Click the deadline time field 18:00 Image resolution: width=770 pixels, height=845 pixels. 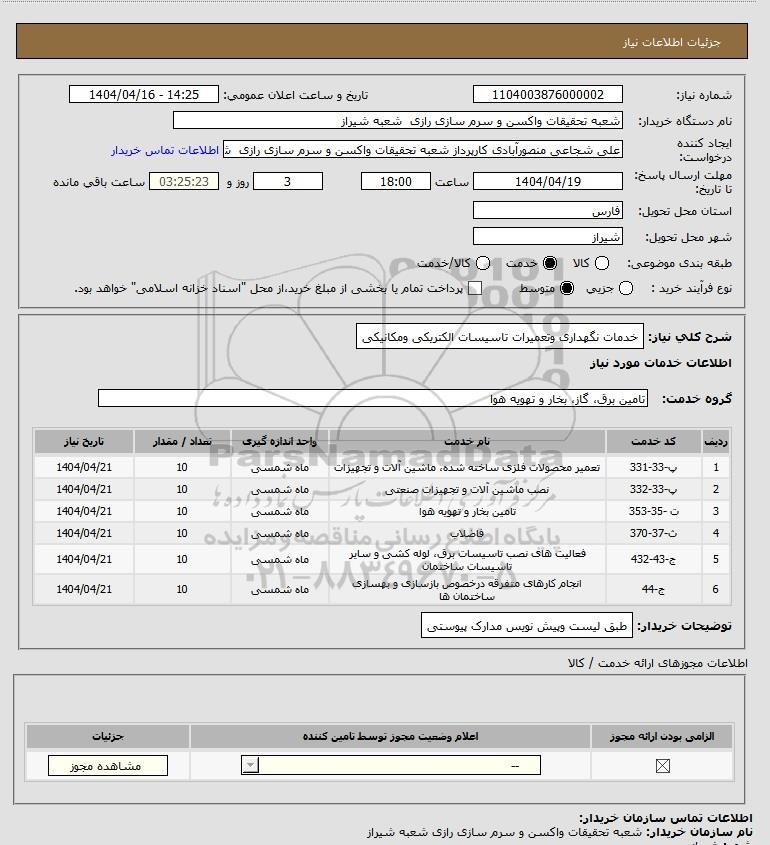click(396, 182)
